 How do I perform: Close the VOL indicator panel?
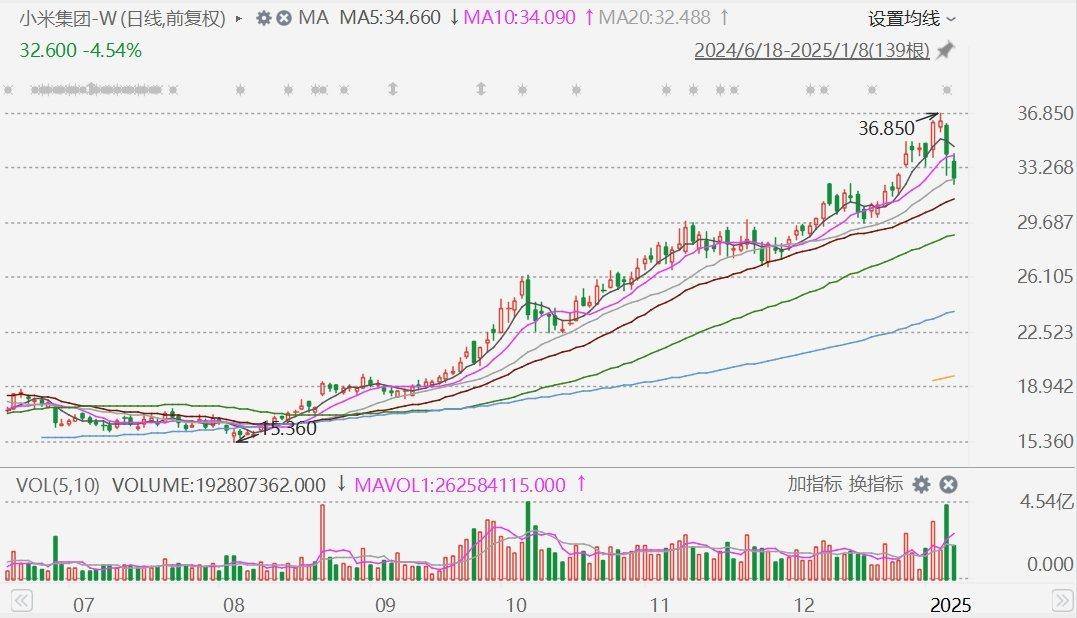[x=948, y=485]
